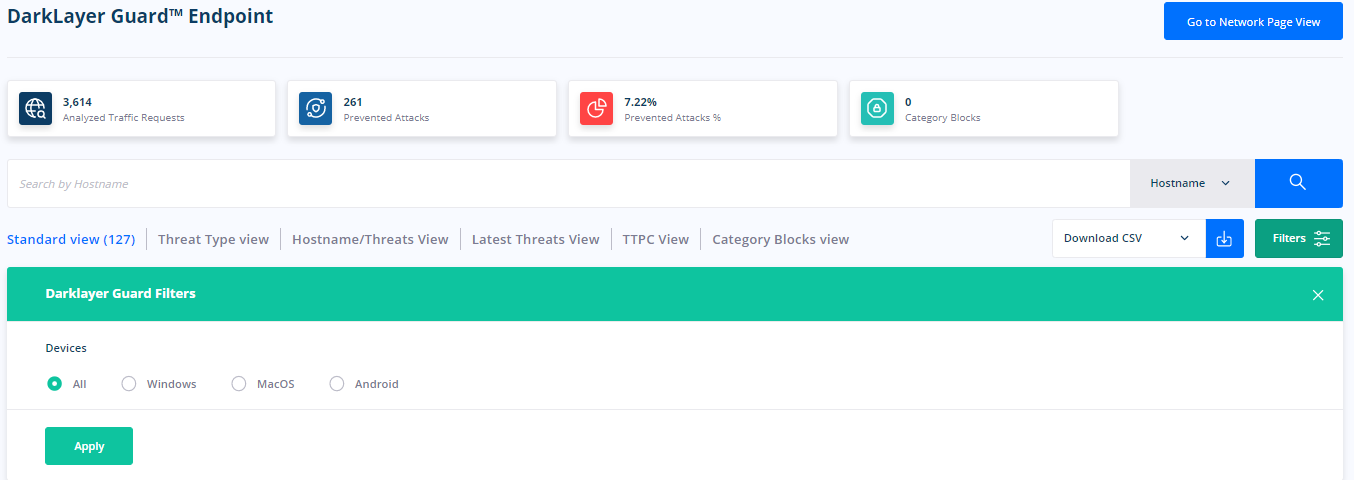
Task: Run search with the magnifier button
Action: pyautogui.click(x=1298, y=183)
